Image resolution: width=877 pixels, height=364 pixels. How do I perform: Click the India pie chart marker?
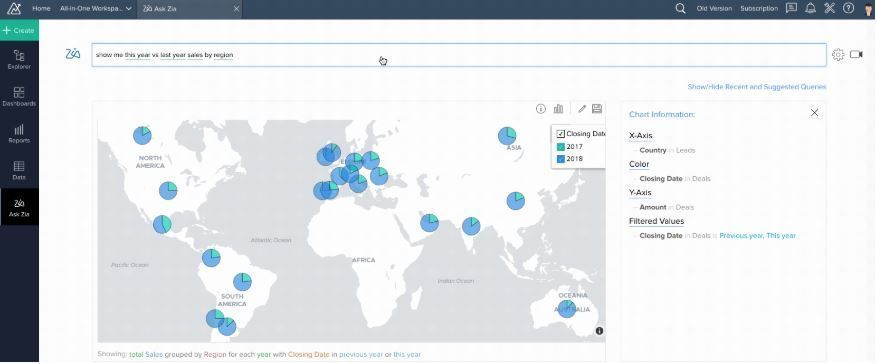tap(471, 226)
